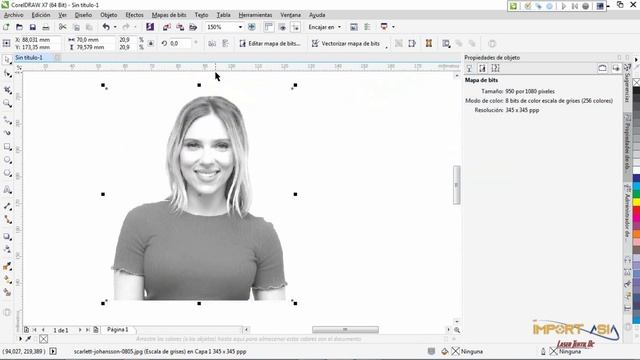The image size is (640, 360).
Task: Click the Cut scissors icon
Action: tap(62, 27)
